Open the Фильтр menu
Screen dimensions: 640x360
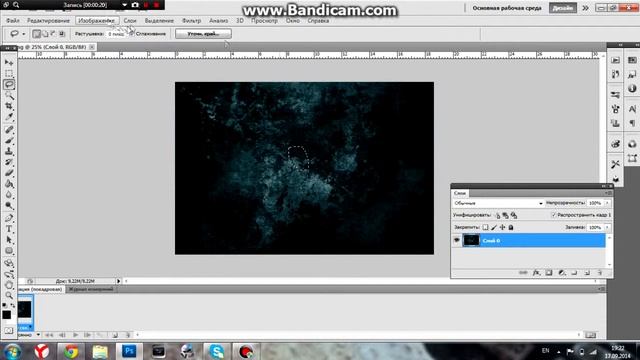click(x=191, y=20)
